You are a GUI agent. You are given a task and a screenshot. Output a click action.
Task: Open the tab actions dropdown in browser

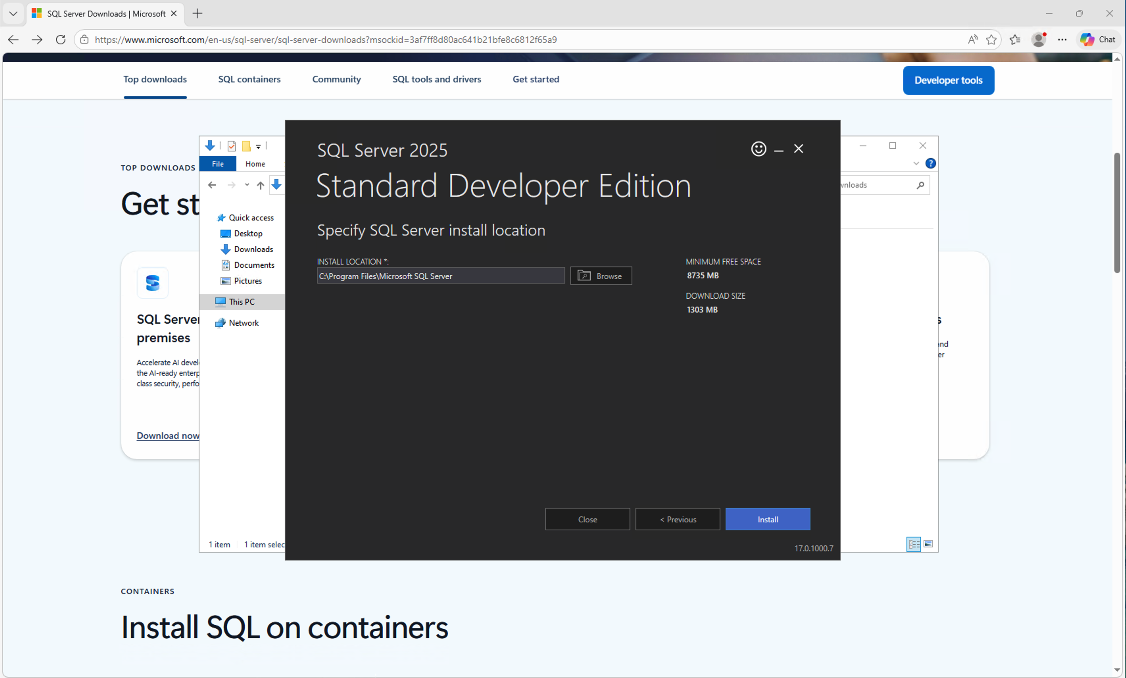(13, 14)
